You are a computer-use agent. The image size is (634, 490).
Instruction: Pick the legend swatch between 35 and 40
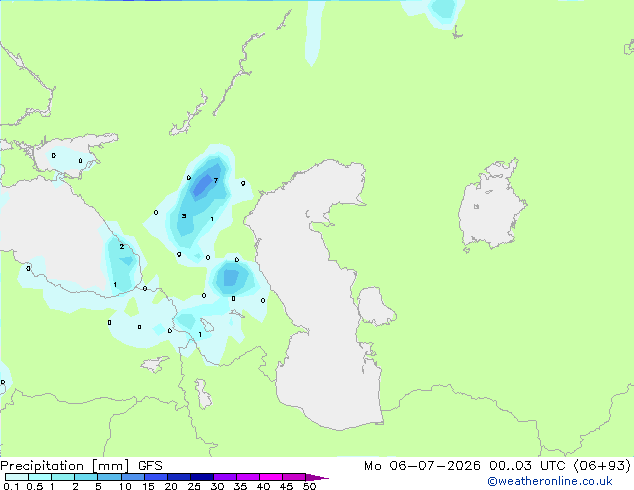[248, 477]
